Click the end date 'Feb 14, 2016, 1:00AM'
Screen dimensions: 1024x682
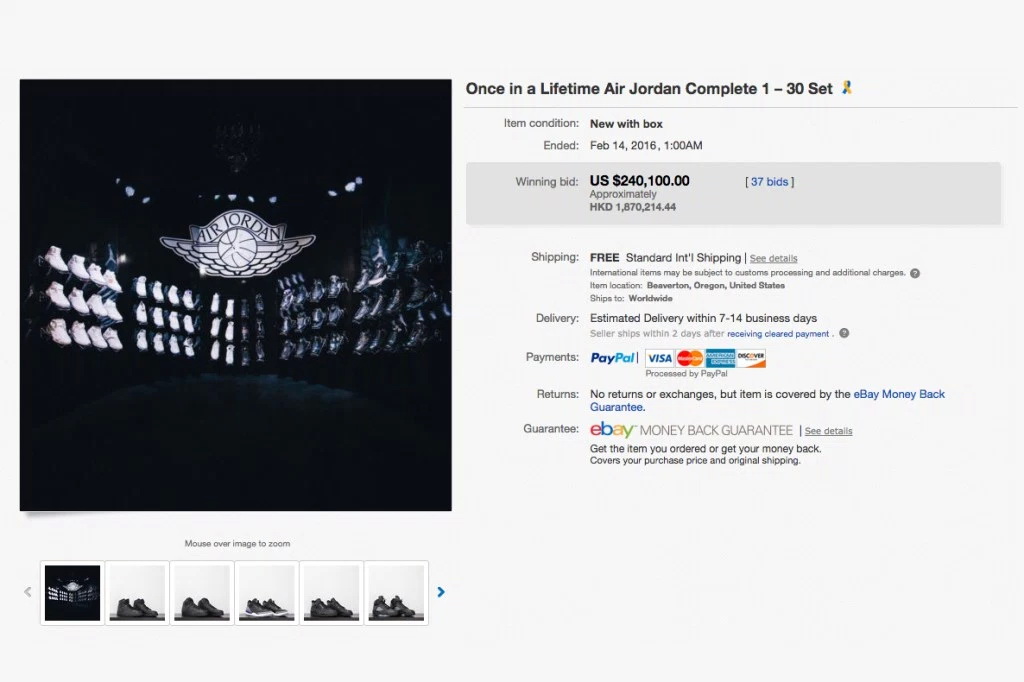point(646,145)
